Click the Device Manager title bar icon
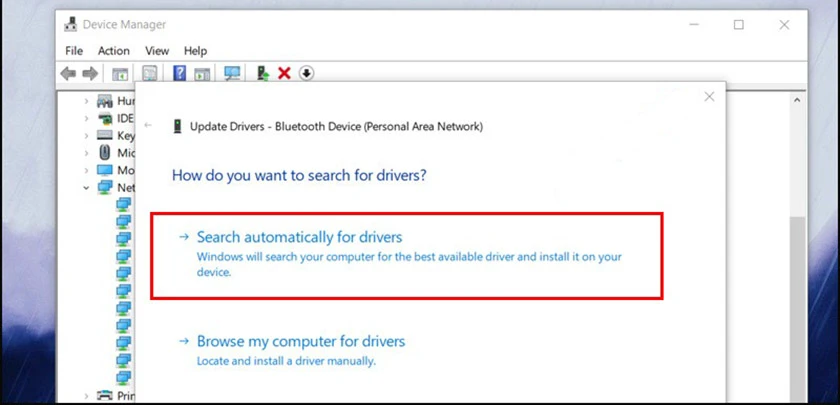This screenshot has width=840, height=405. point(70,24)
